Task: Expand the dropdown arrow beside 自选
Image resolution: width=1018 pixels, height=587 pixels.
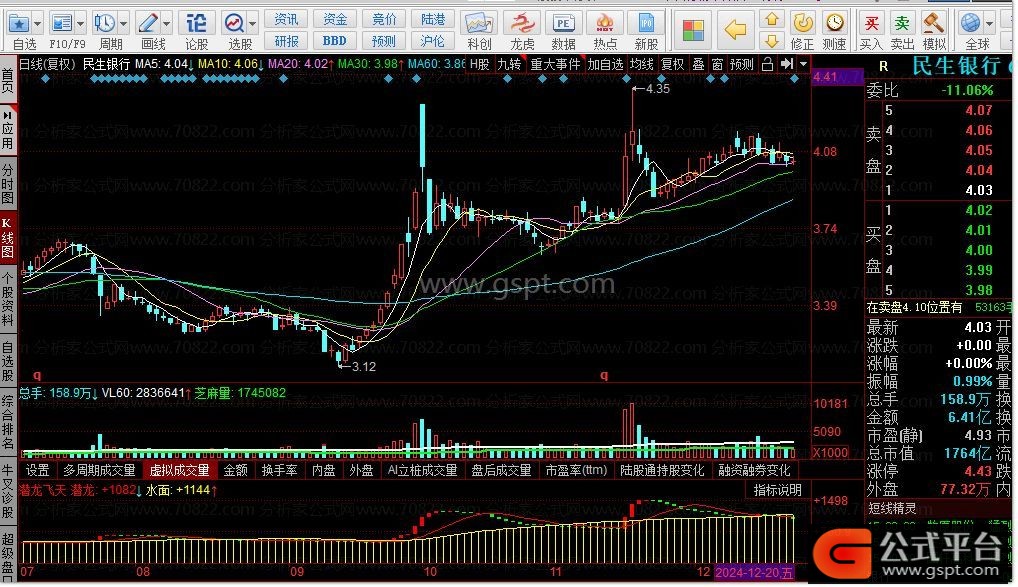Action: click(x=37, y=25)
